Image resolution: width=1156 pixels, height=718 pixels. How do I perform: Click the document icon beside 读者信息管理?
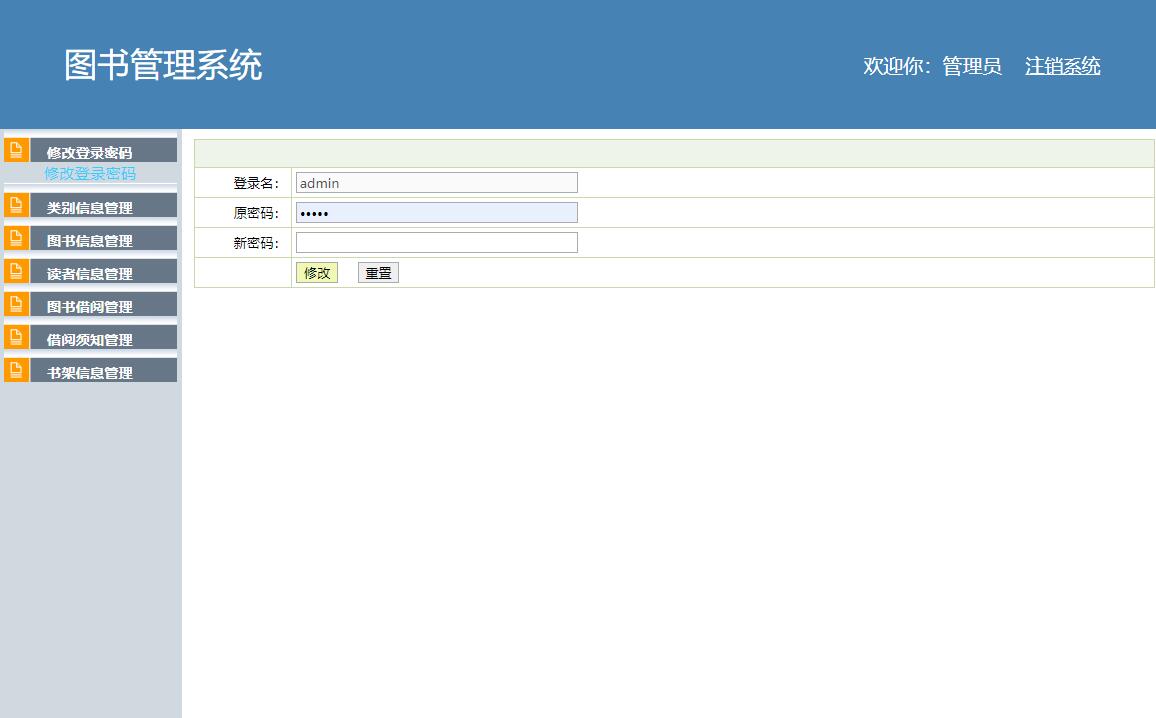click(15, 271)
